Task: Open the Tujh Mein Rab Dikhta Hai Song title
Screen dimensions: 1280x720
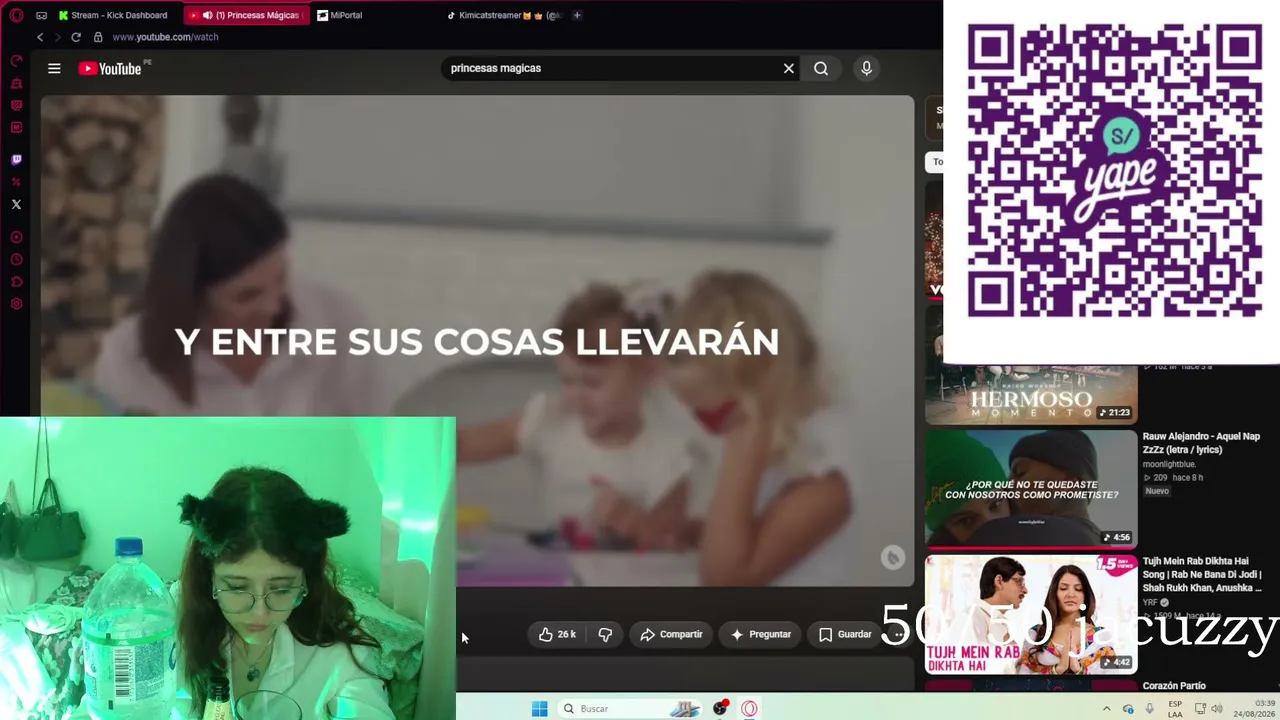Action: click(x=1202, y=575)
